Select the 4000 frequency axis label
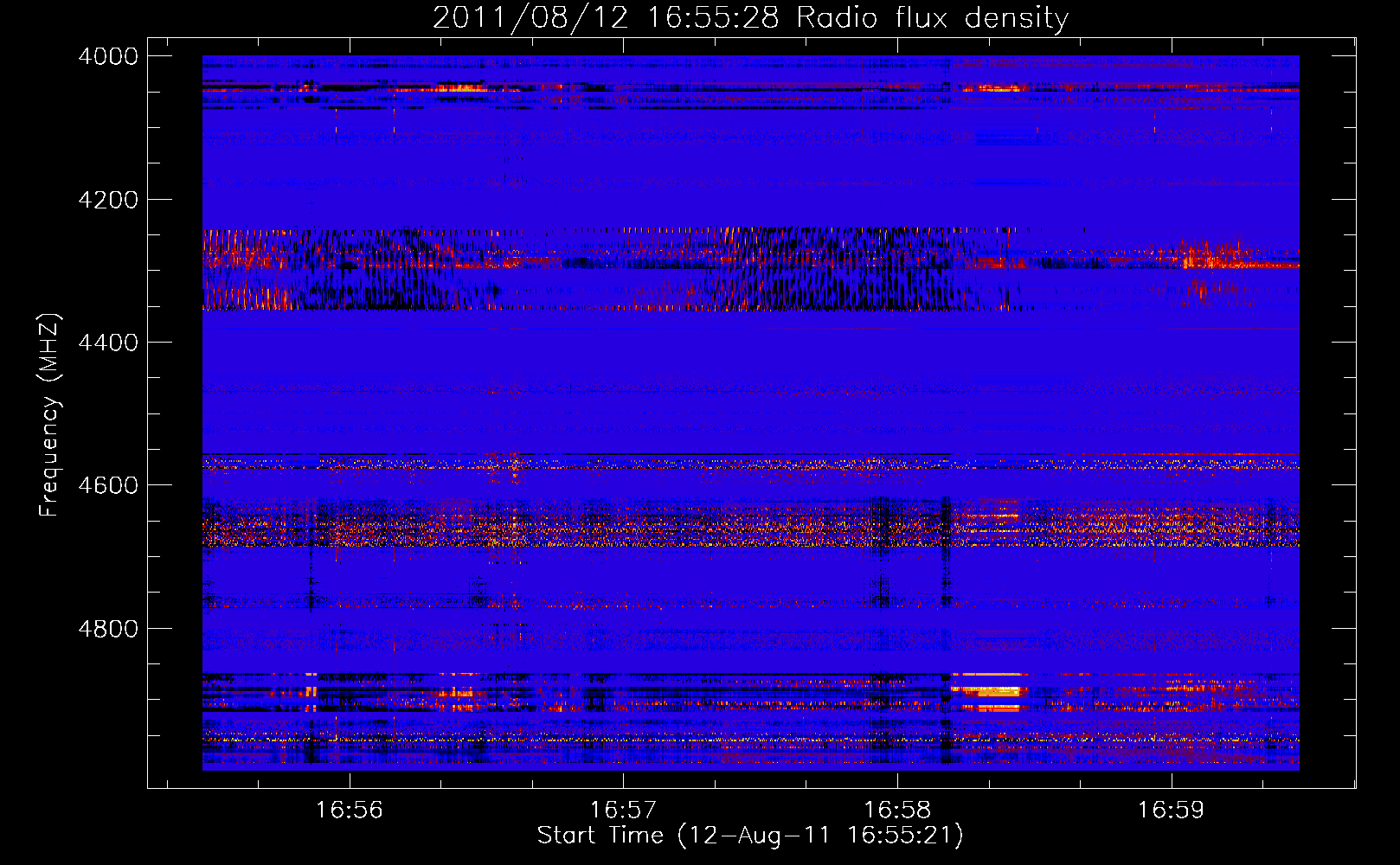This screenshot has width=1400, height=865. click(x=108, y=56)
